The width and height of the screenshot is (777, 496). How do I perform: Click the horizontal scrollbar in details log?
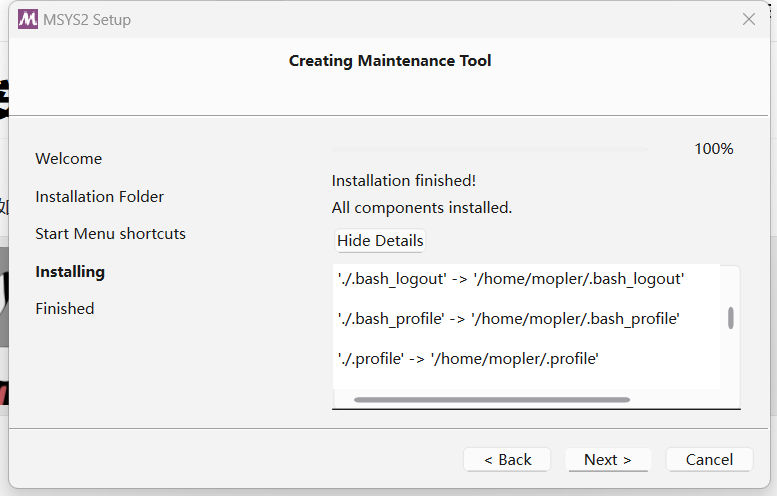pyautogui.click(x=491, y=399)
